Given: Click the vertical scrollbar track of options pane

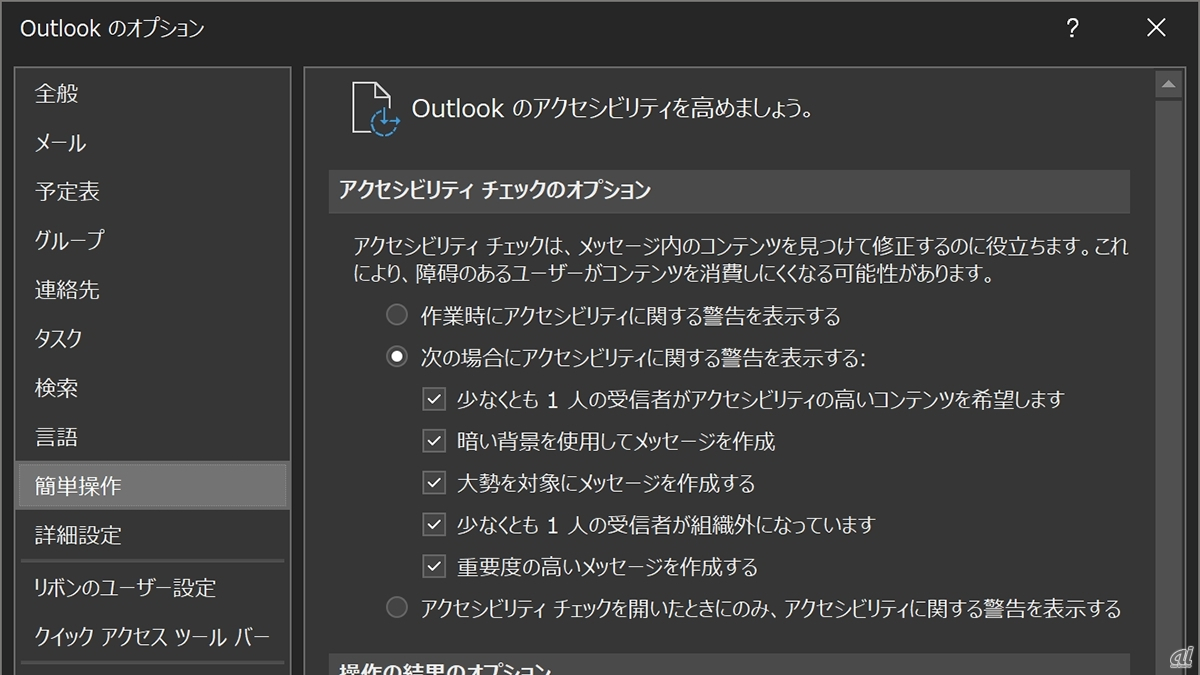Looking at the screenshot, I should point(1169,386).
